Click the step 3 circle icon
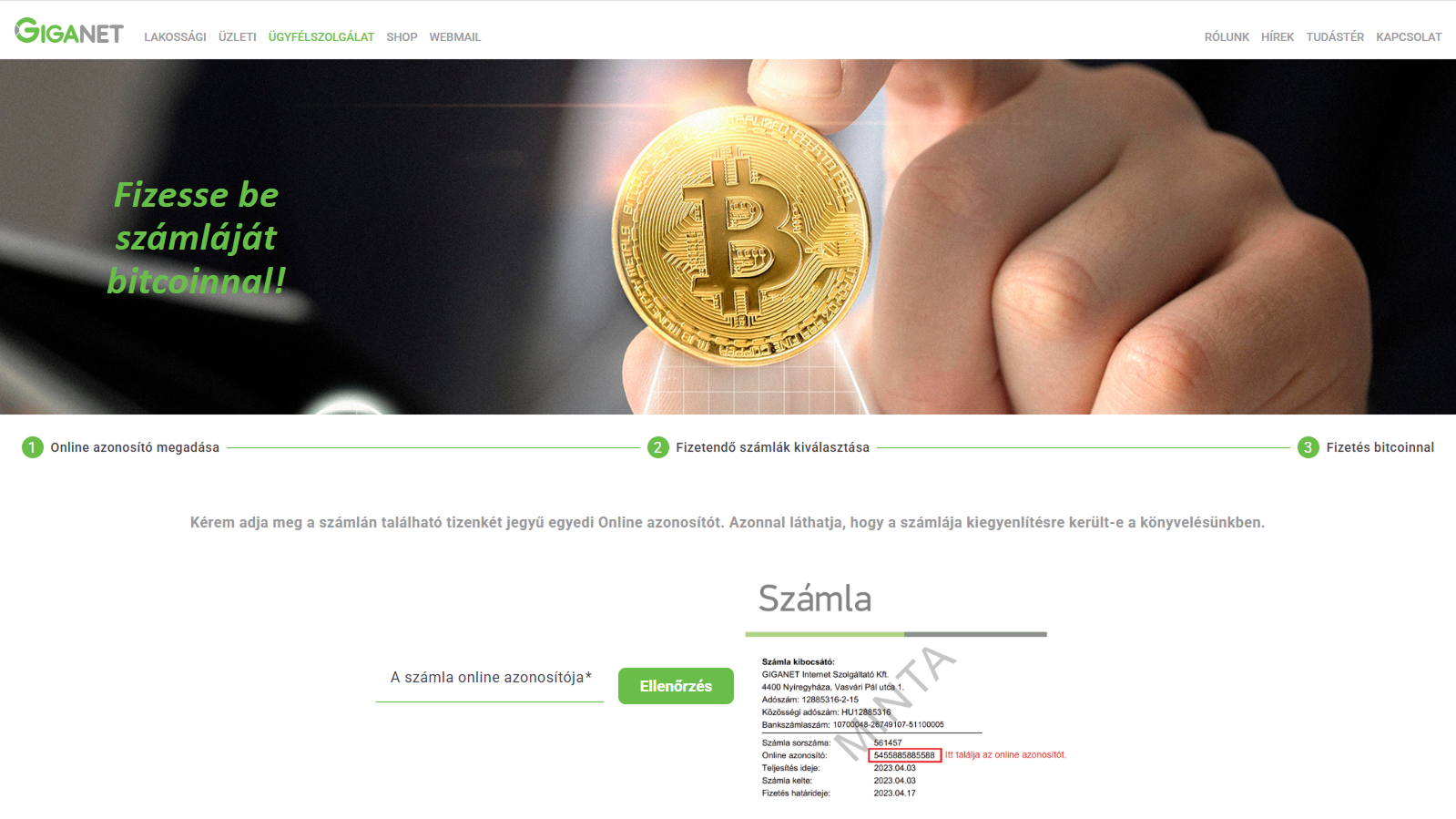 [x=1308, y=447]
